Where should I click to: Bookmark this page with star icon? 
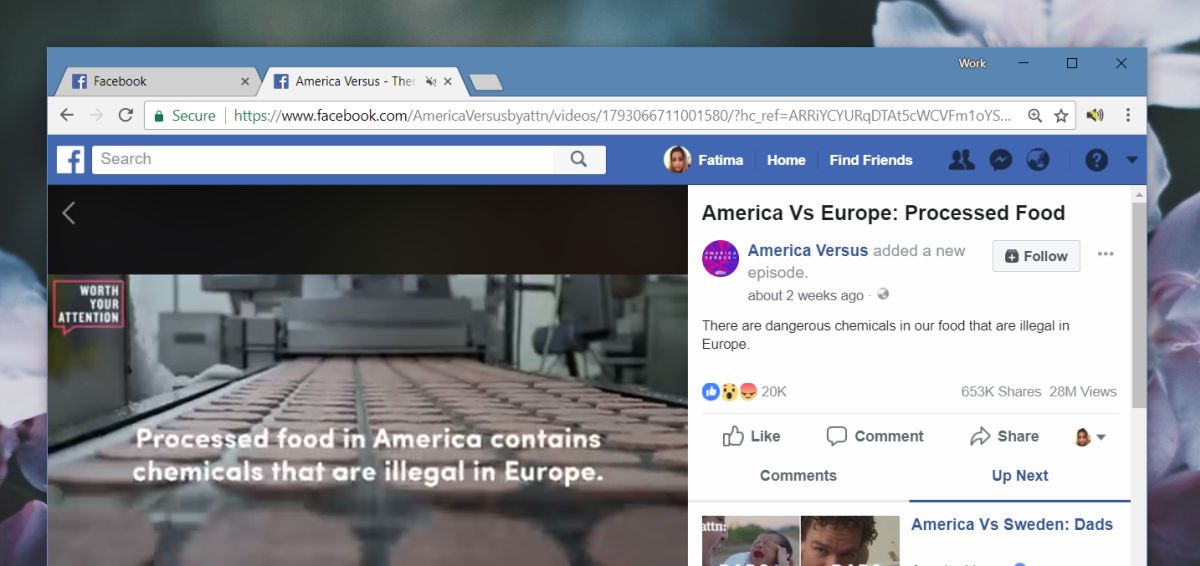[1061, 116]
